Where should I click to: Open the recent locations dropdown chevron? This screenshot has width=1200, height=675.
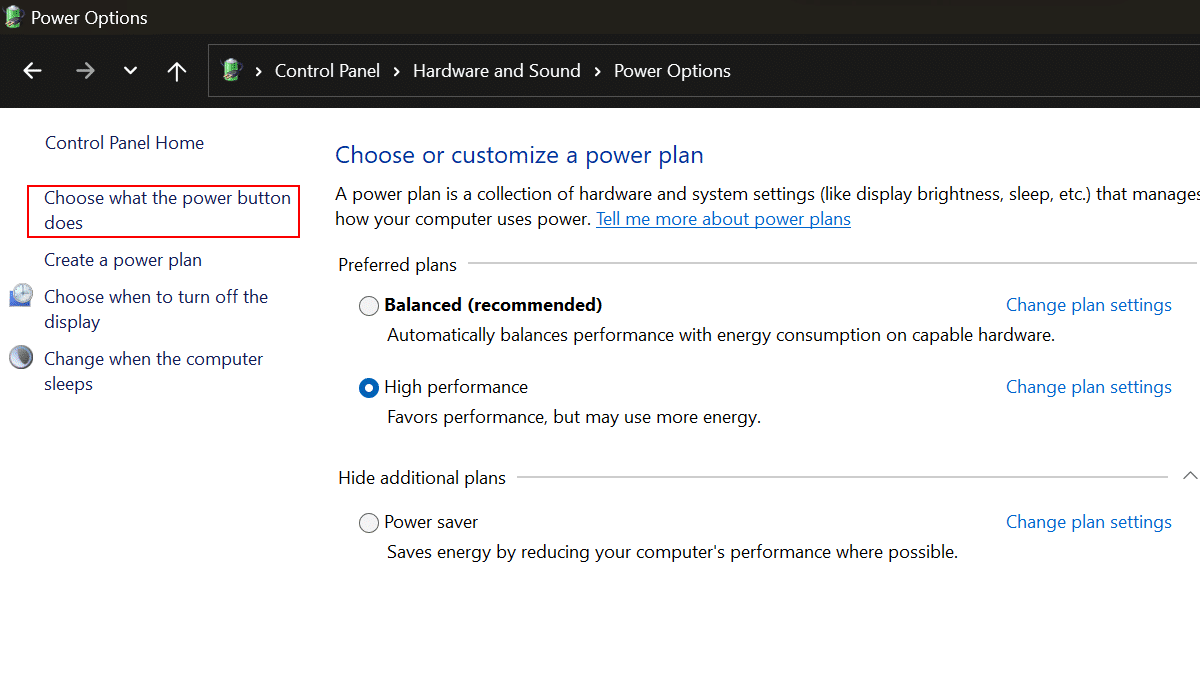130,71
